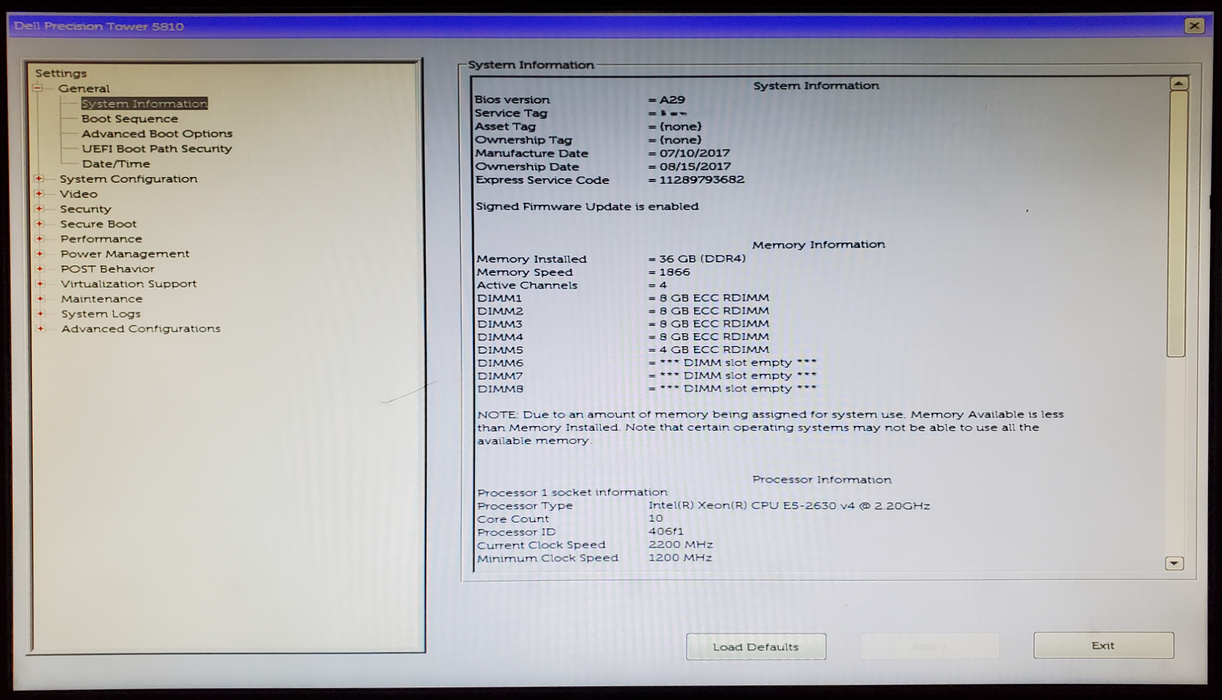Select the POST Behavior label
1222x700 pixels.
(108, 269)
